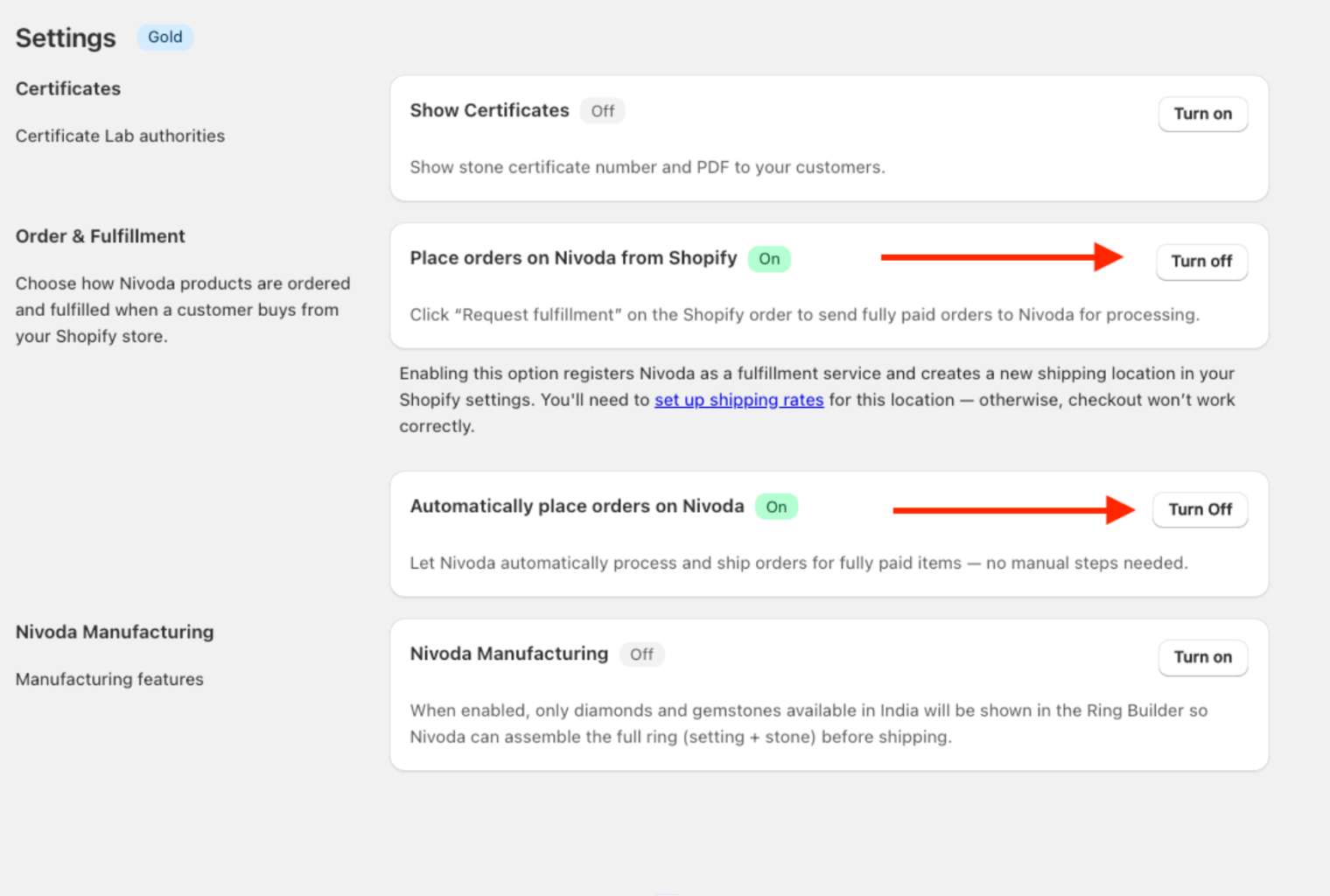
Task: Click the Show Certificates card title
Action: coord(489,110)
